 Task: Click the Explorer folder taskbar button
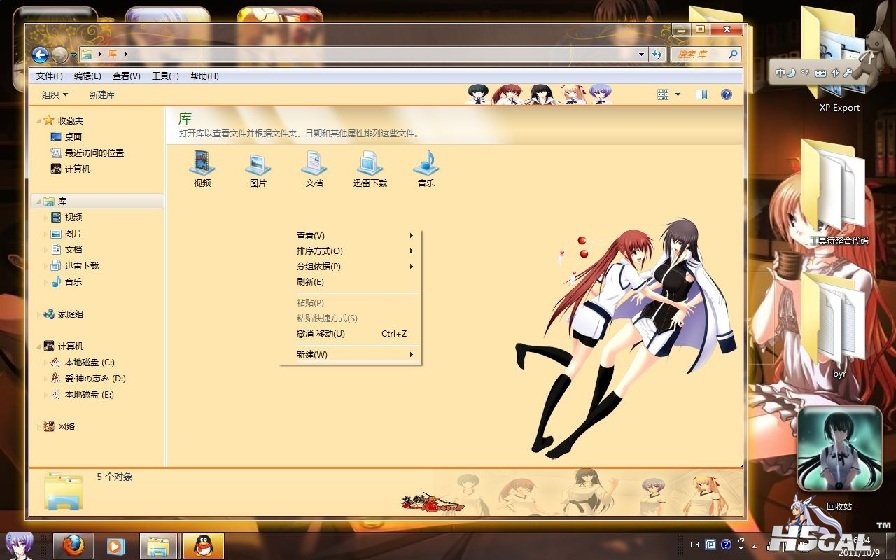click(x=158, y=547)
